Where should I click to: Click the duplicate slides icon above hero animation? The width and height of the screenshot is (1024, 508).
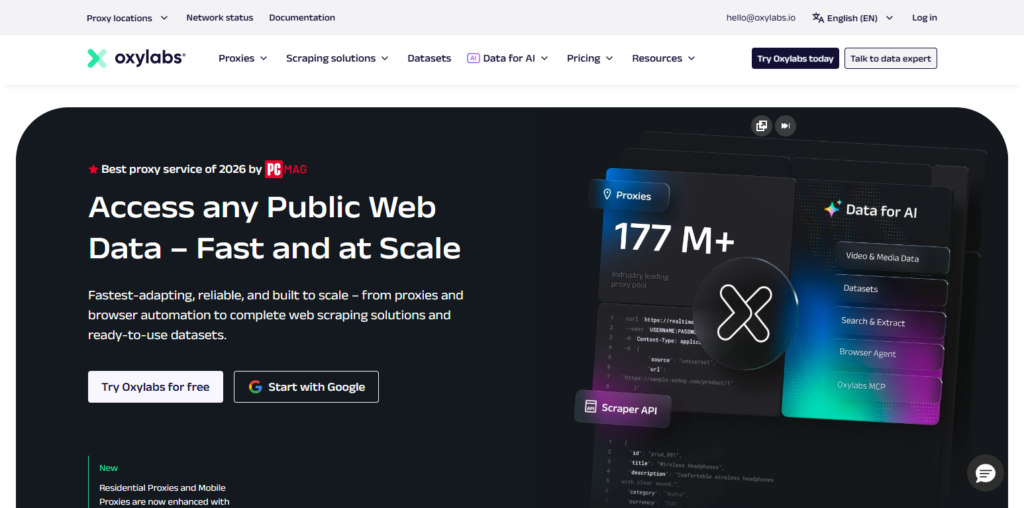coord(761,126)
